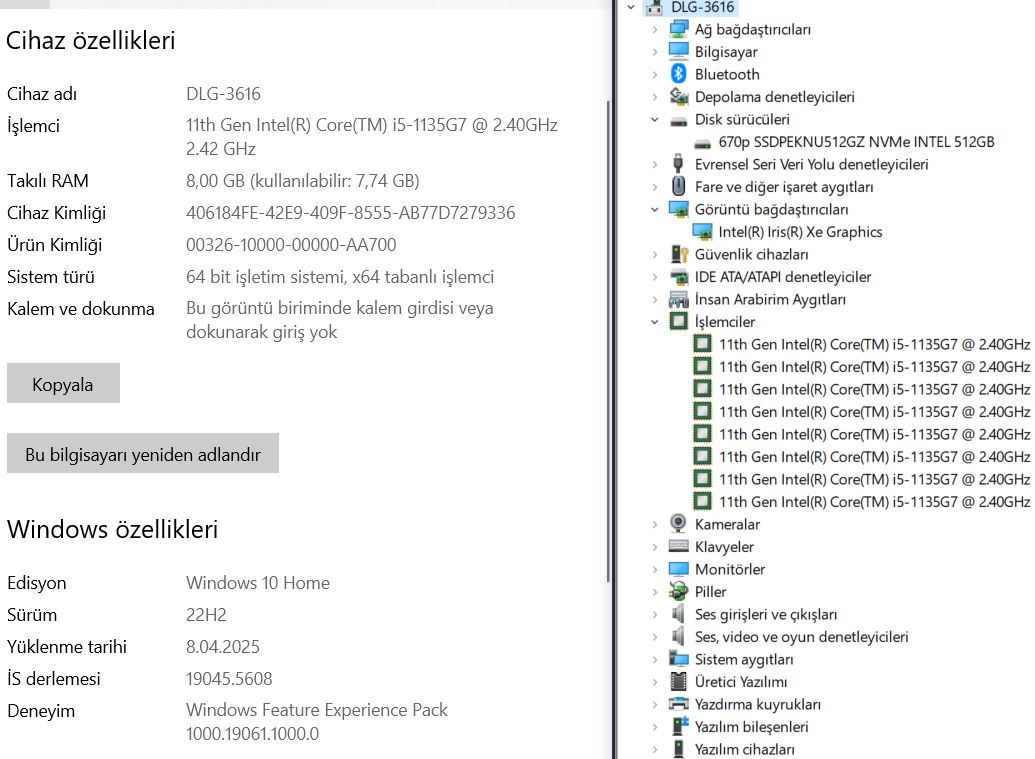Screen dimensions: 1035x759
Task: Click the Depolama denetleyicileri icon
Action: coord(679,97)
